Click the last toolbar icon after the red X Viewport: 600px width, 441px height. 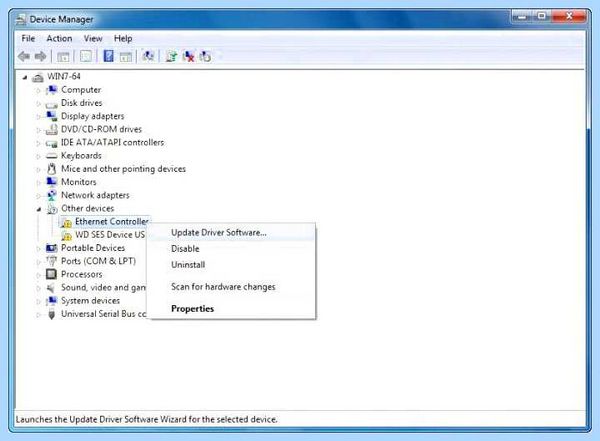[x=205, y=57]
